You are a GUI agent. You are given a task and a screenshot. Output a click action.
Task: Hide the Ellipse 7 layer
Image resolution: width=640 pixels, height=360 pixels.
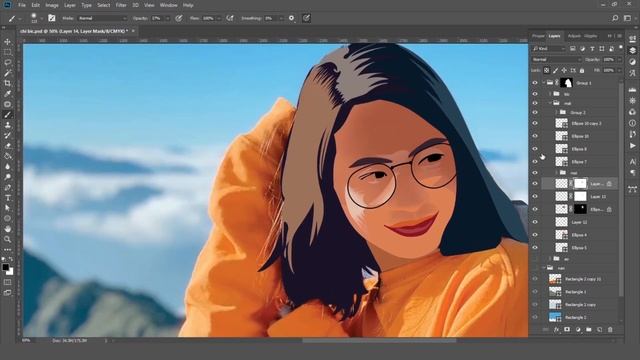(x=535, y=162)
